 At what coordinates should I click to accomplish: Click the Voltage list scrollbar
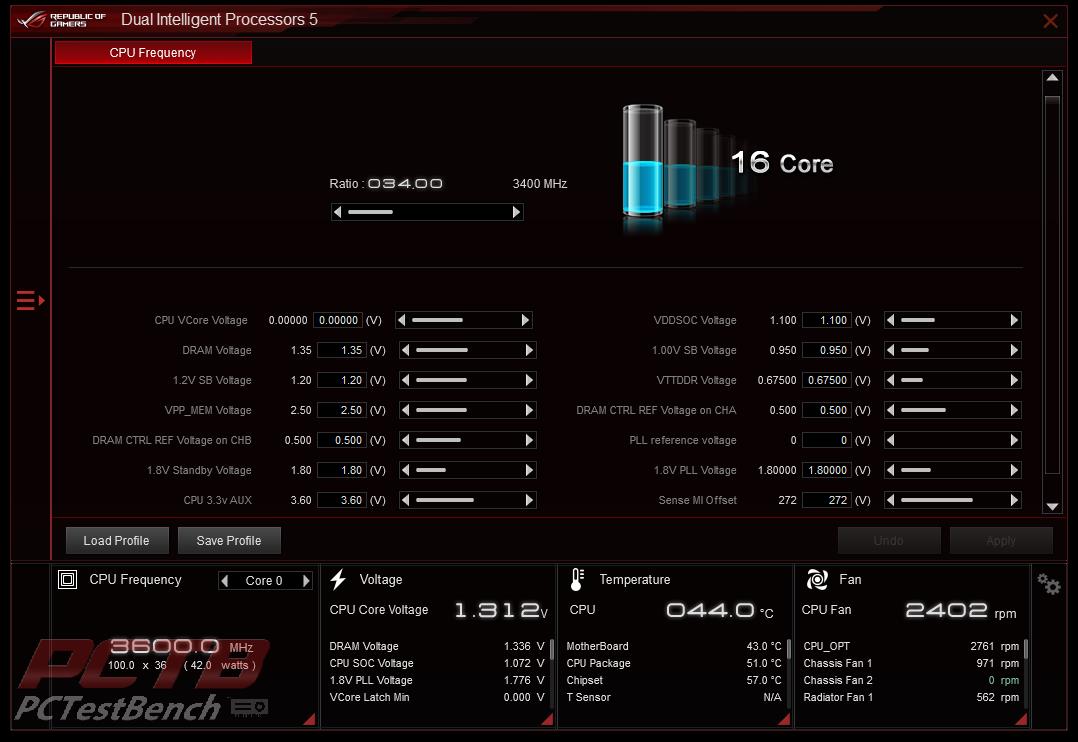click(551, 650)
